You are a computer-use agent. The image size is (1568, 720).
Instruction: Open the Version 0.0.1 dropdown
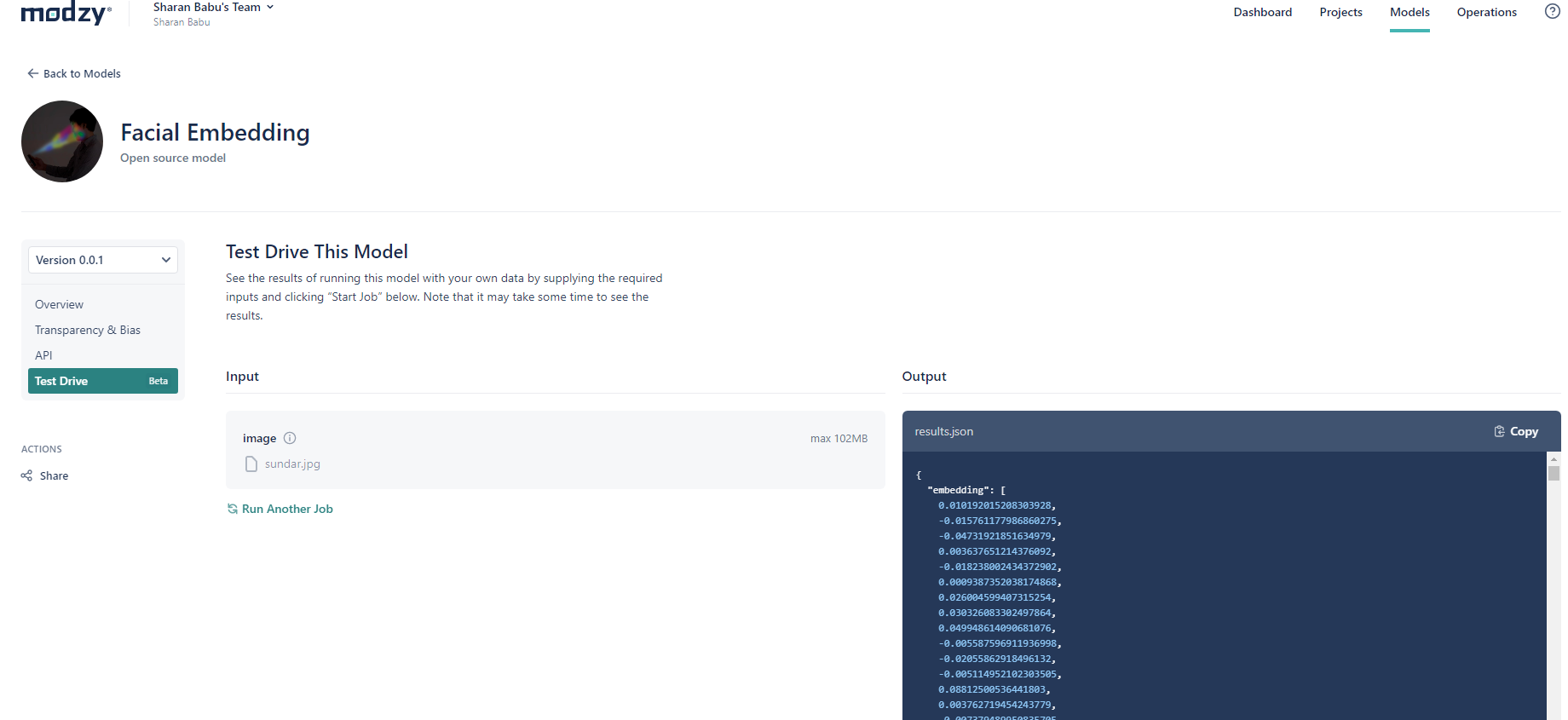(x=103, y=260)
